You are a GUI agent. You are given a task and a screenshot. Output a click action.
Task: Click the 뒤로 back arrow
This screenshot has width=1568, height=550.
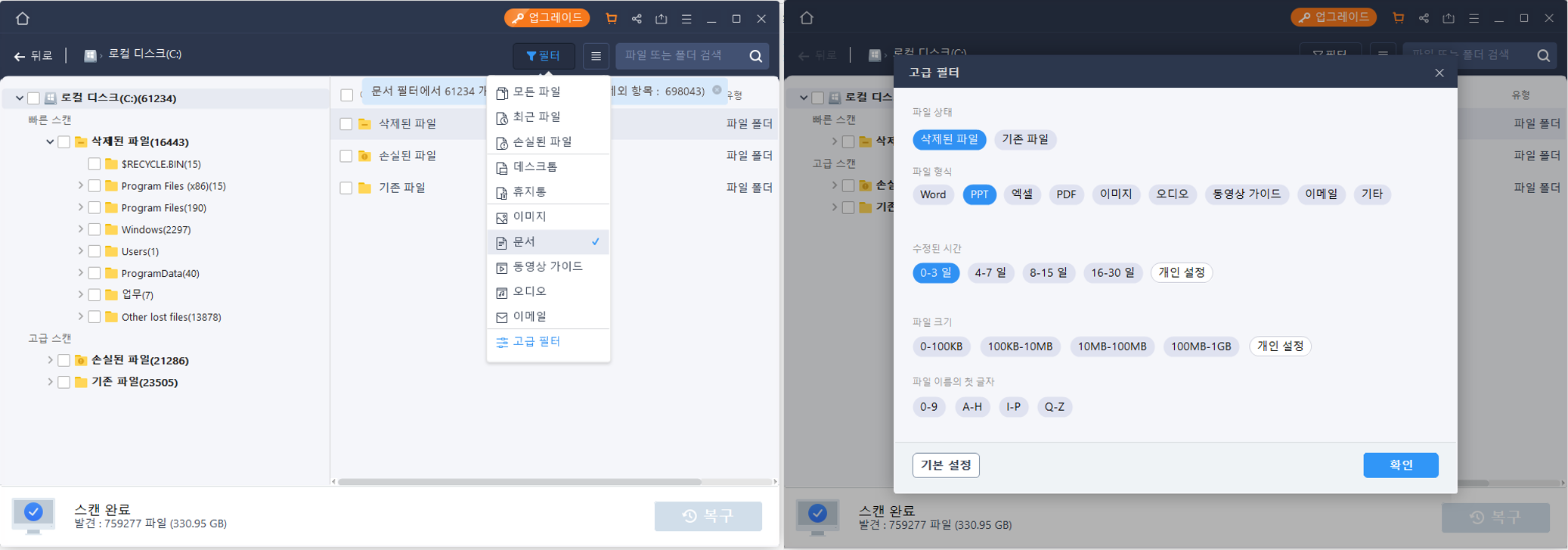click(33, 56)
